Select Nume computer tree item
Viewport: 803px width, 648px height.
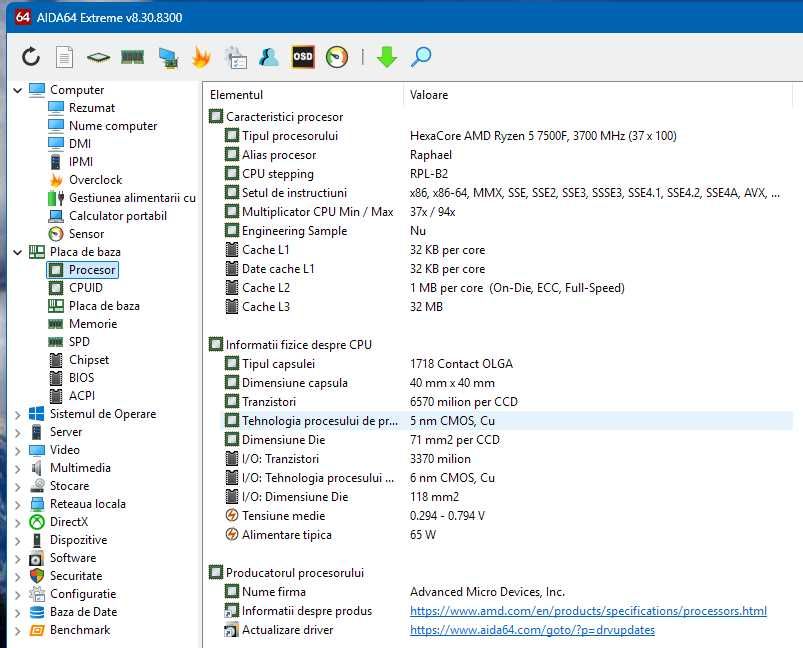pos(103,126)
